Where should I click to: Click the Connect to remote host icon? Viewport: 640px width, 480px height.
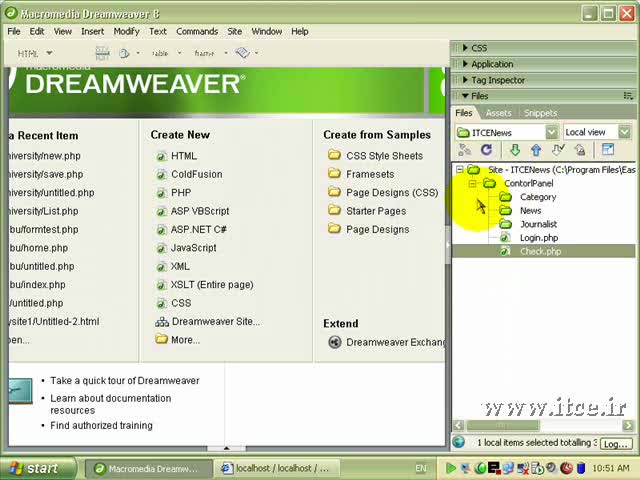point(464,150)
